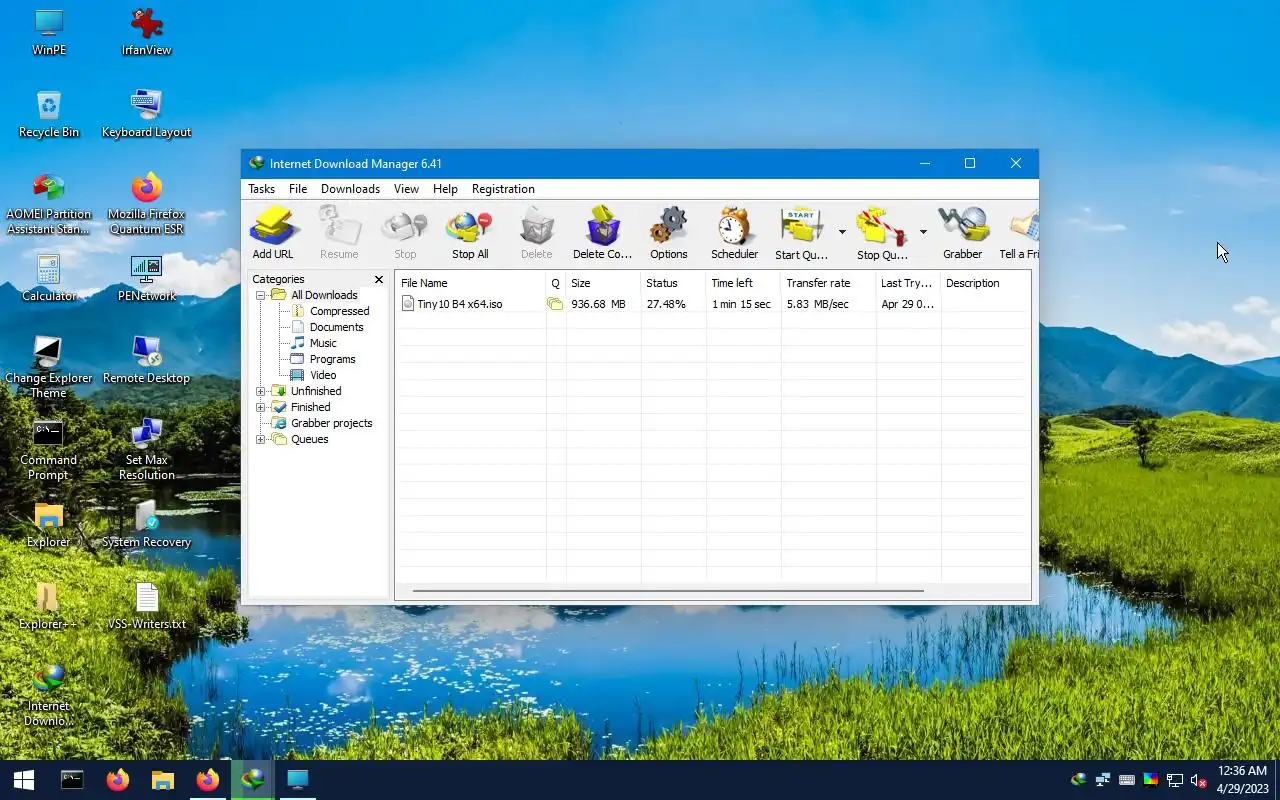Open Start Queue dropdown arrow
The height and width of the screenshot is (800, 1280).
tap(842, 232)
